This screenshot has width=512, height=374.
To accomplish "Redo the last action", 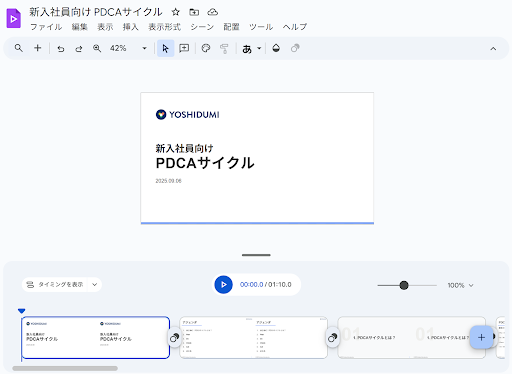I will (79, 49).
